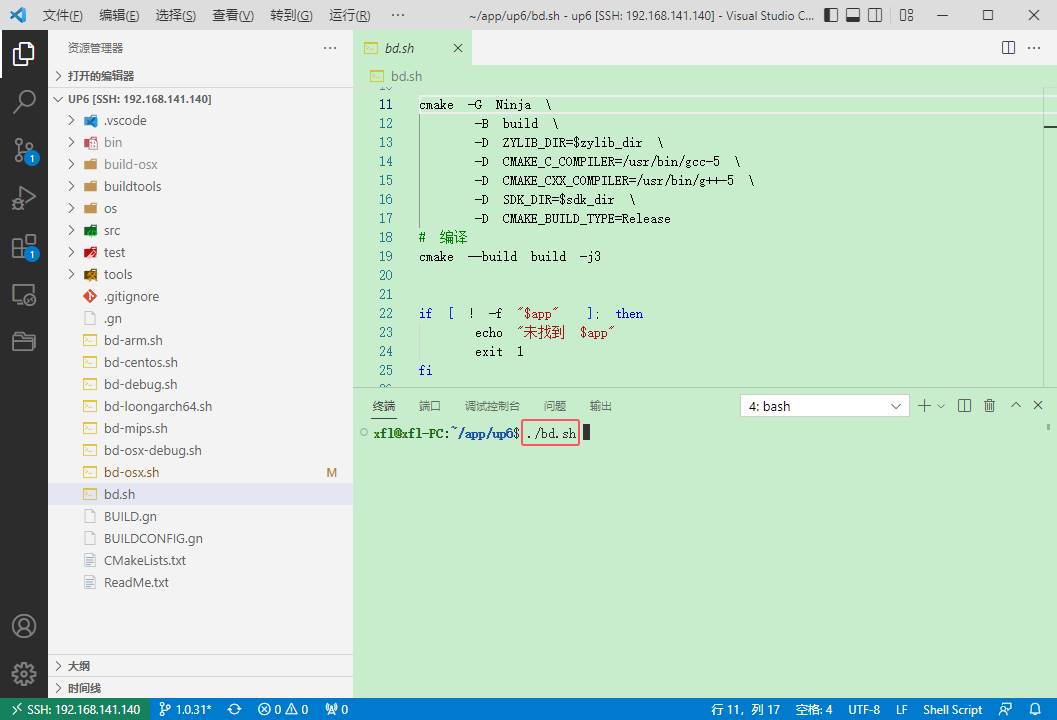Switch to the 问题 panel tab
The height and width of the screenshot is (720, 1057).
(554, 406)
